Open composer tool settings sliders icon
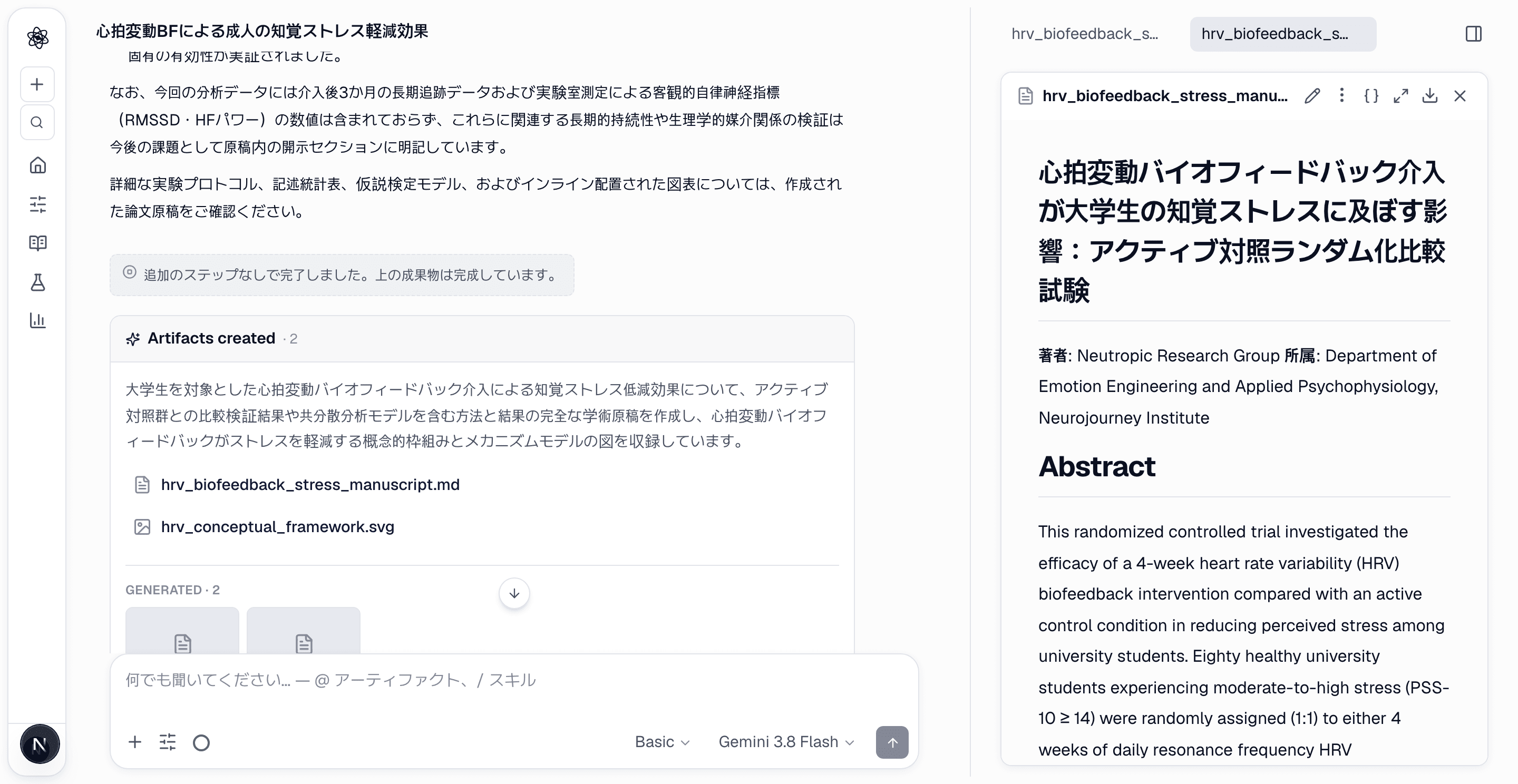The width and height of the screenshot is (1518, 784). coord(168,742)
